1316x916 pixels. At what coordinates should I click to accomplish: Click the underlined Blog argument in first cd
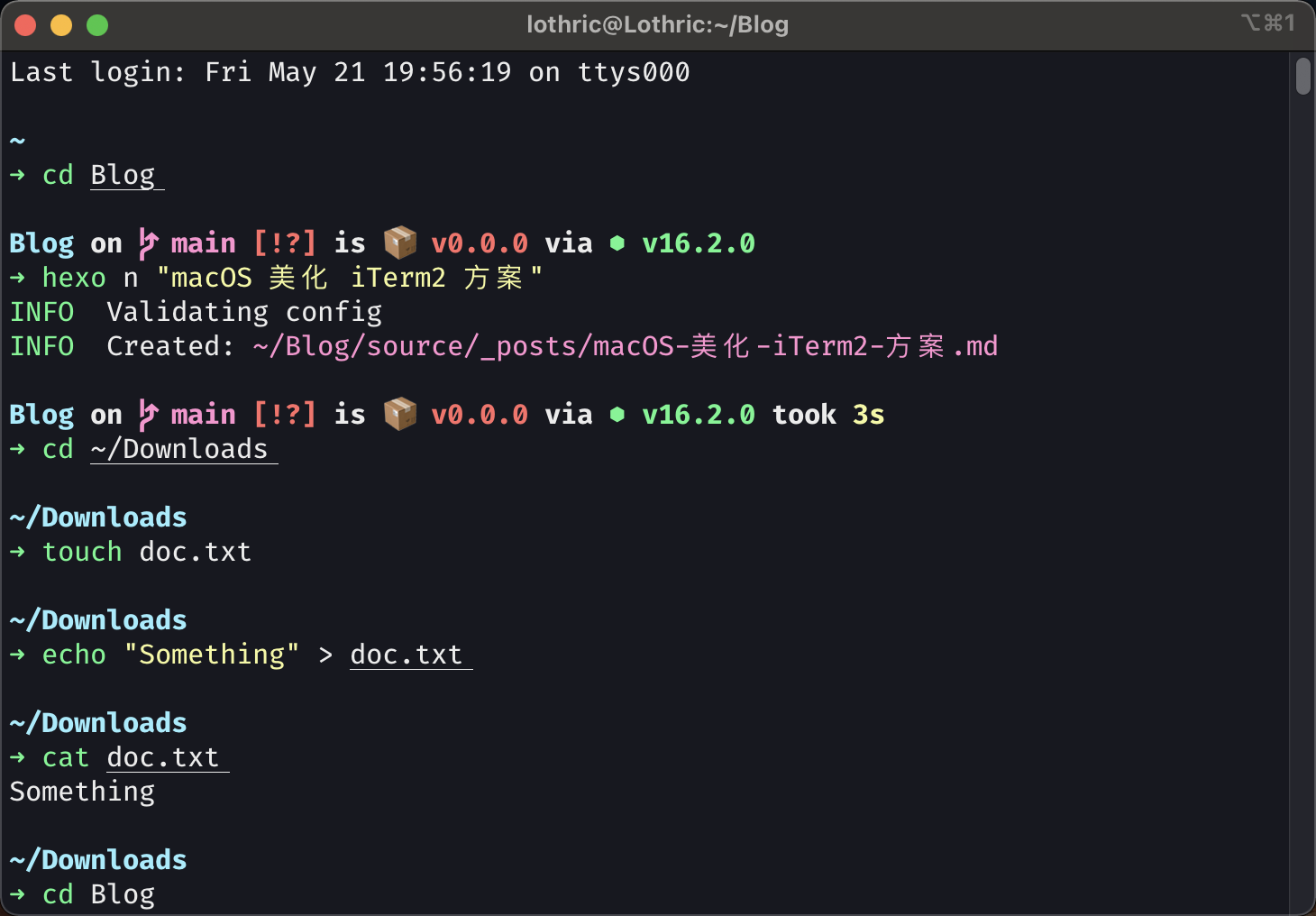127,175
